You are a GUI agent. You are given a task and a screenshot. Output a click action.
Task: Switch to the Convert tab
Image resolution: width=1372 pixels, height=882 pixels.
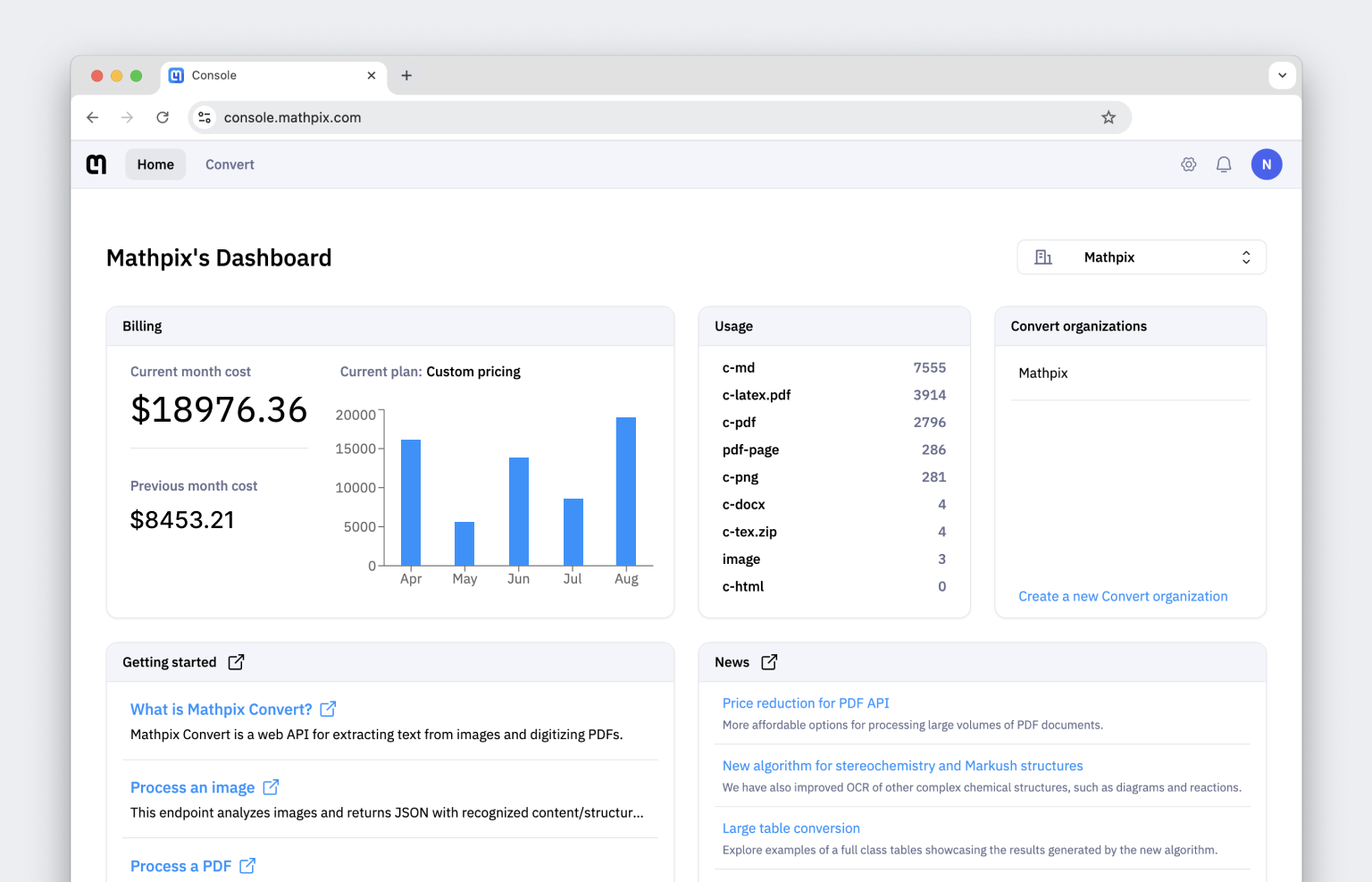click(x=230, y=164)
